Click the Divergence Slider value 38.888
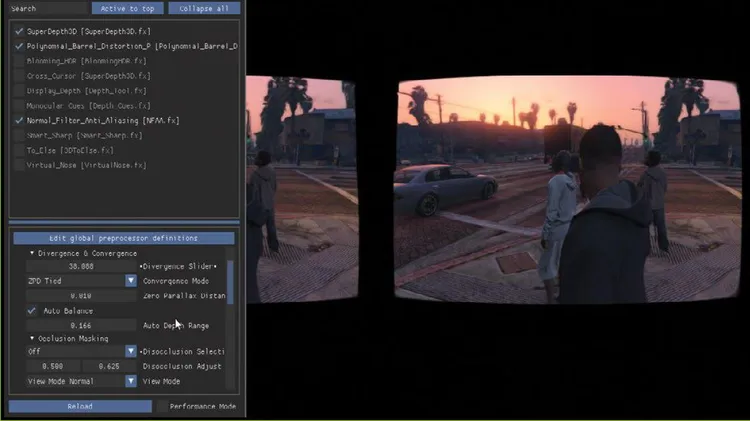 click(81, 266)
